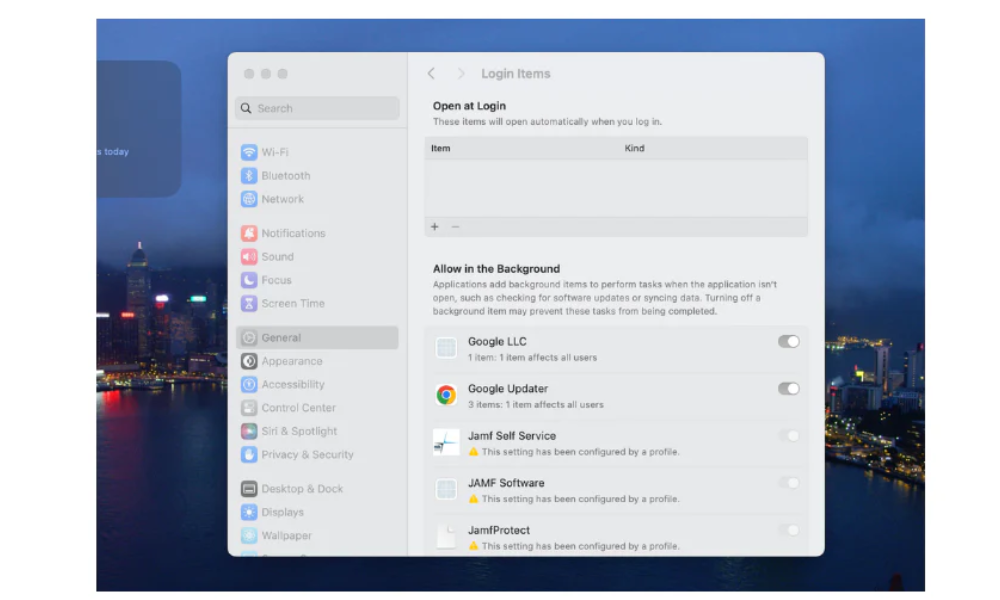Add a new login item with the plus button
Viewport: 1000px width, 600px height.
click(x=434, y=227)
